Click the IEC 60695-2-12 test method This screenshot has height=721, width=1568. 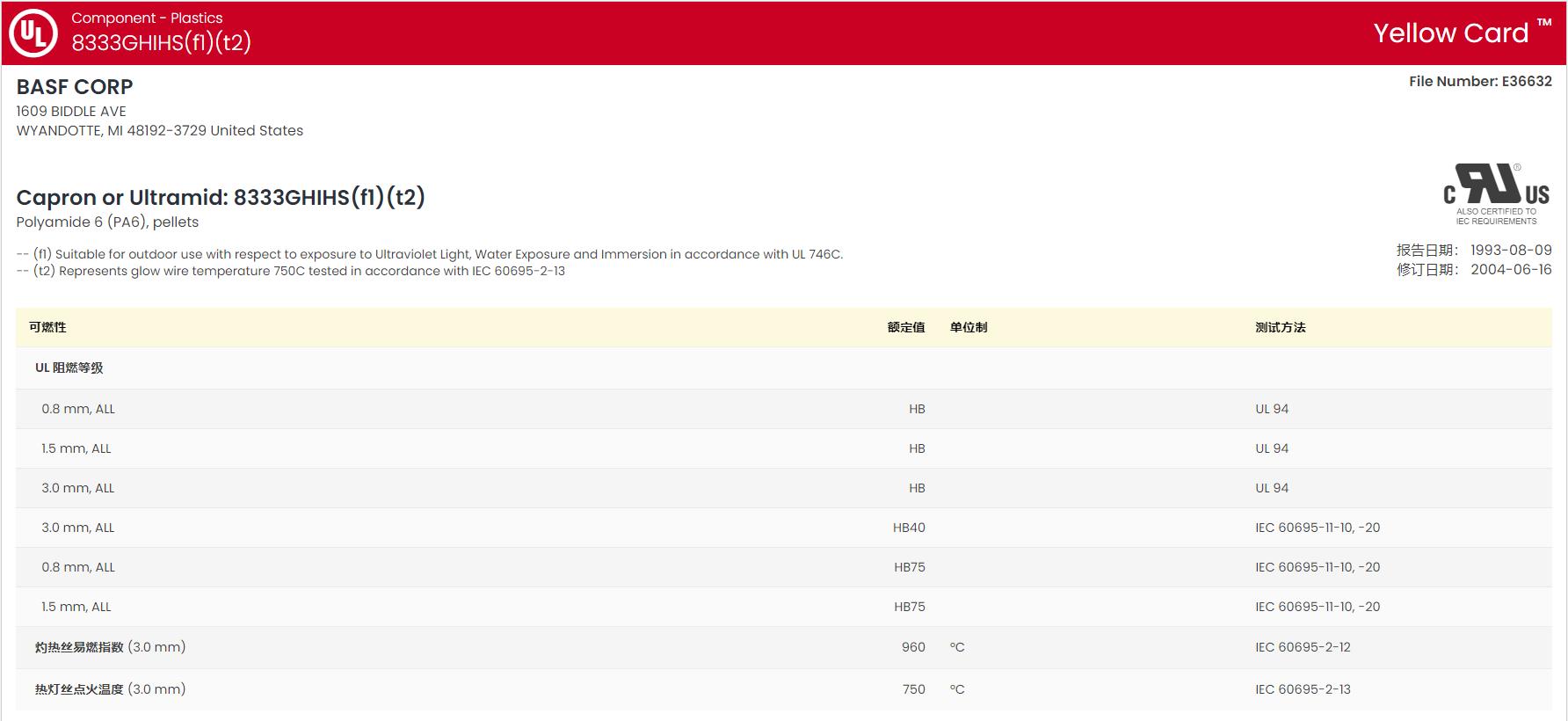pos(1303,647)
